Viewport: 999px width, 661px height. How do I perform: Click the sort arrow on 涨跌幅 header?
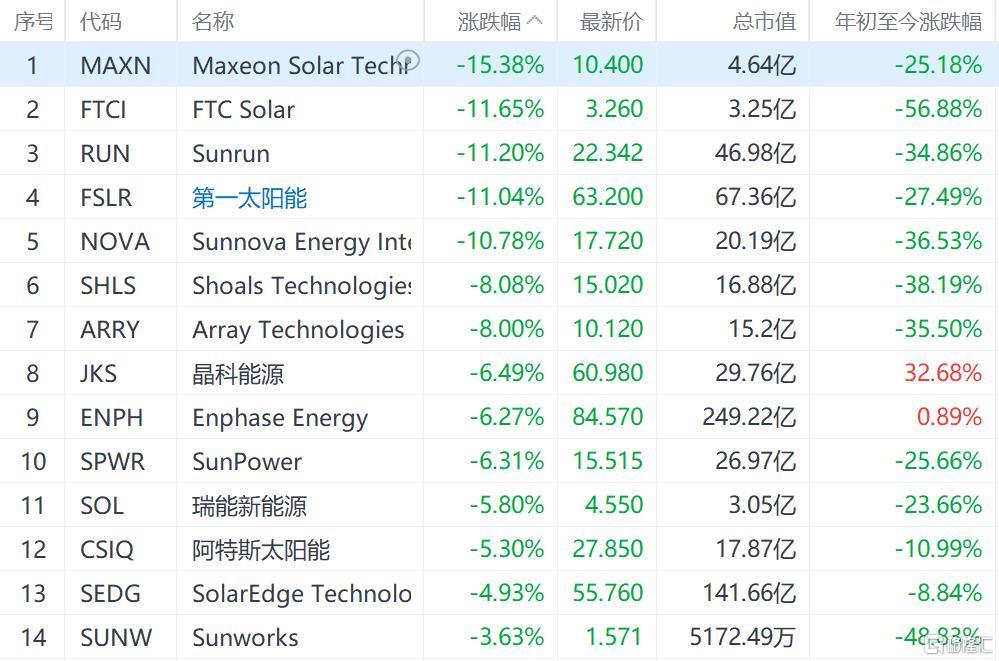535,20
